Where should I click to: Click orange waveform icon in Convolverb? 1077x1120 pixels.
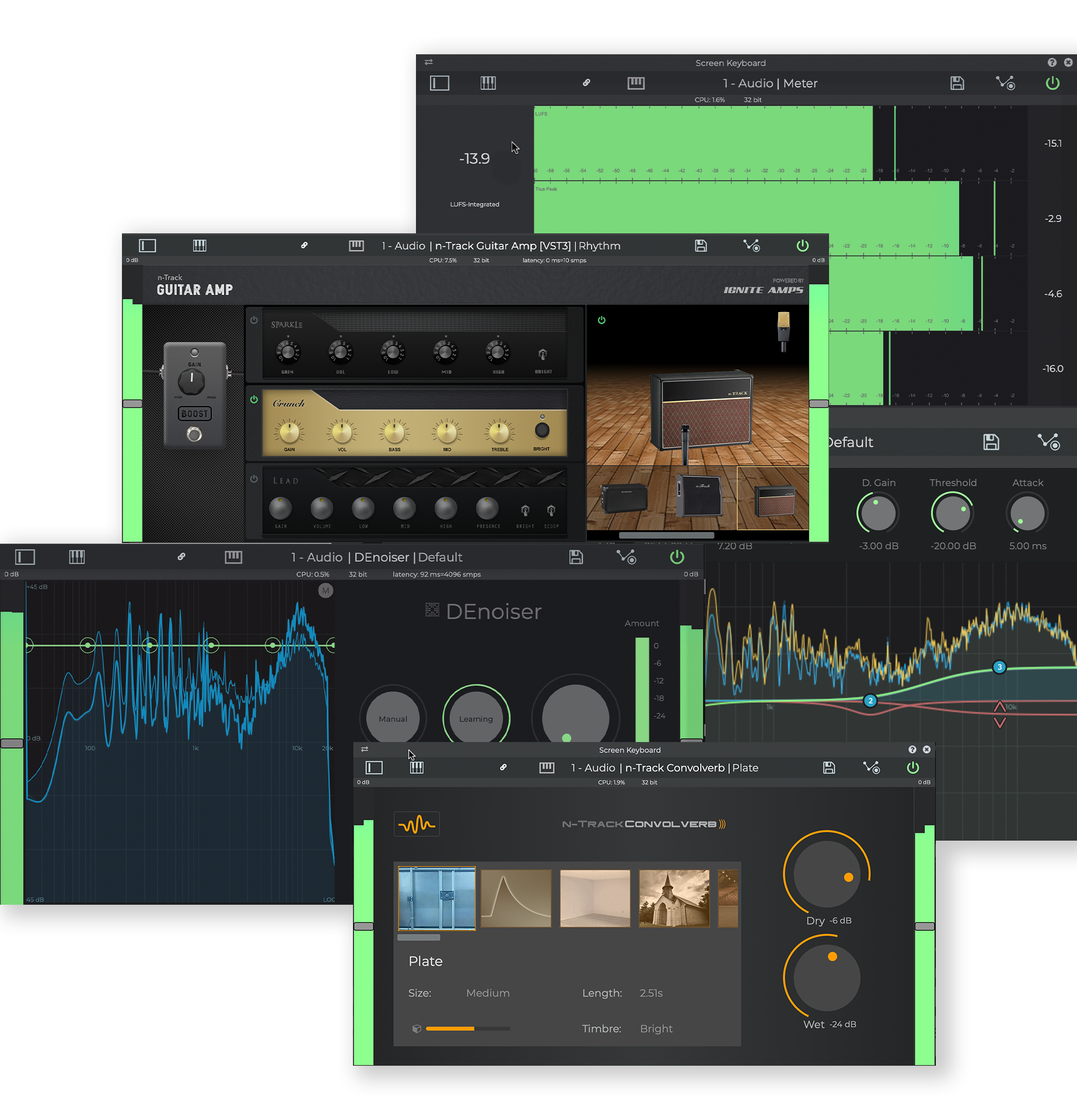pyautogui.click(x=417, y=824)
